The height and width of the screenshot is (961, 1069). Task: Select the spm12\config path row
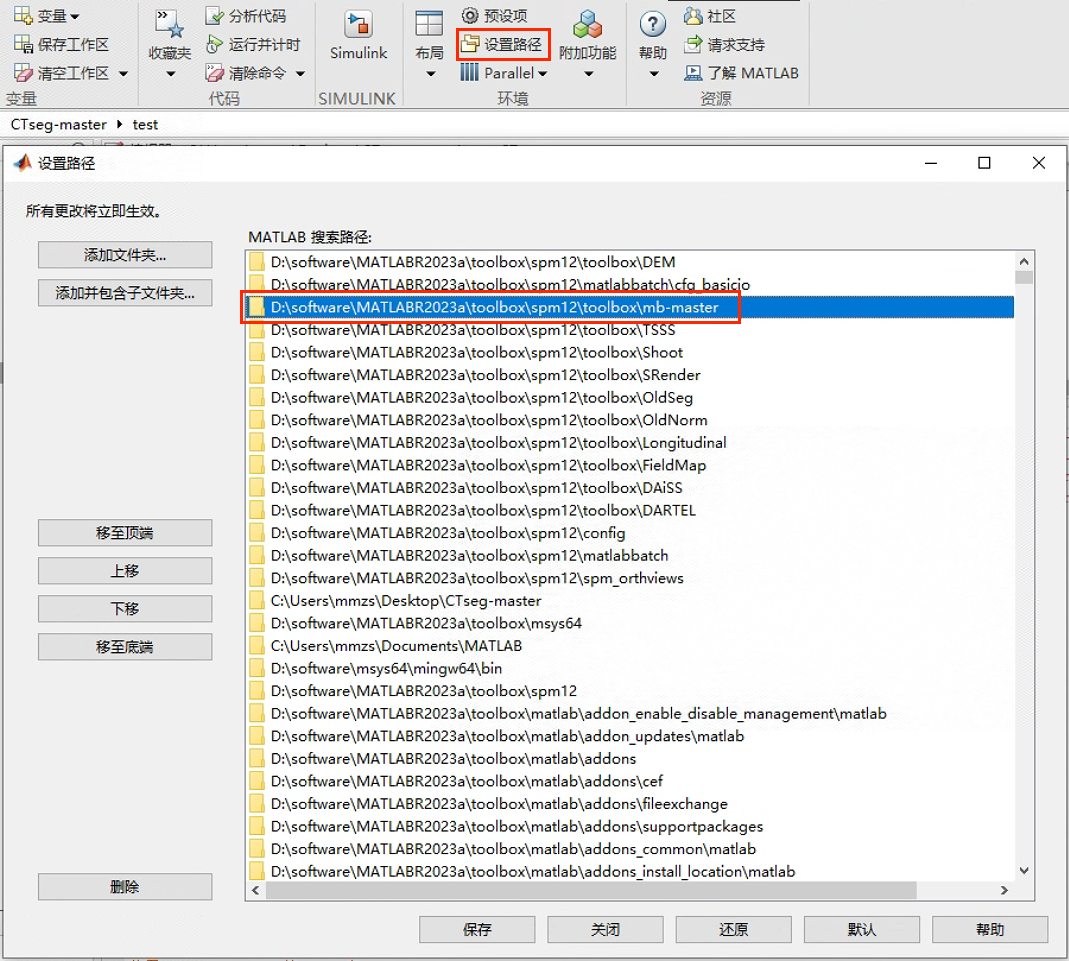tap(630, 533)
